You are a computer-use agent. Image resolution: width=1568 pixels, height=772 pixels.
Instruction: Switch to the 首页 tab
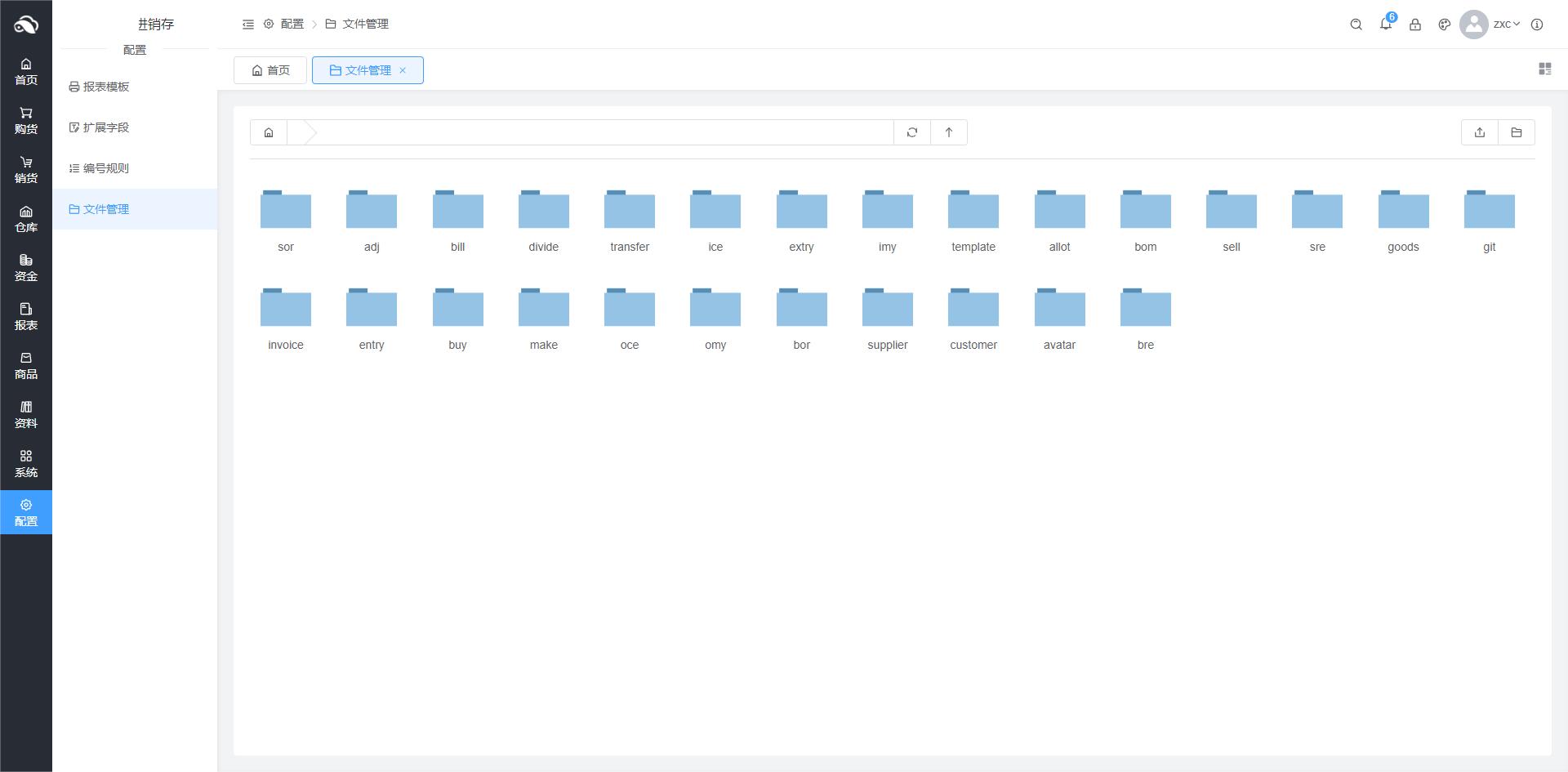pos(270,70)
